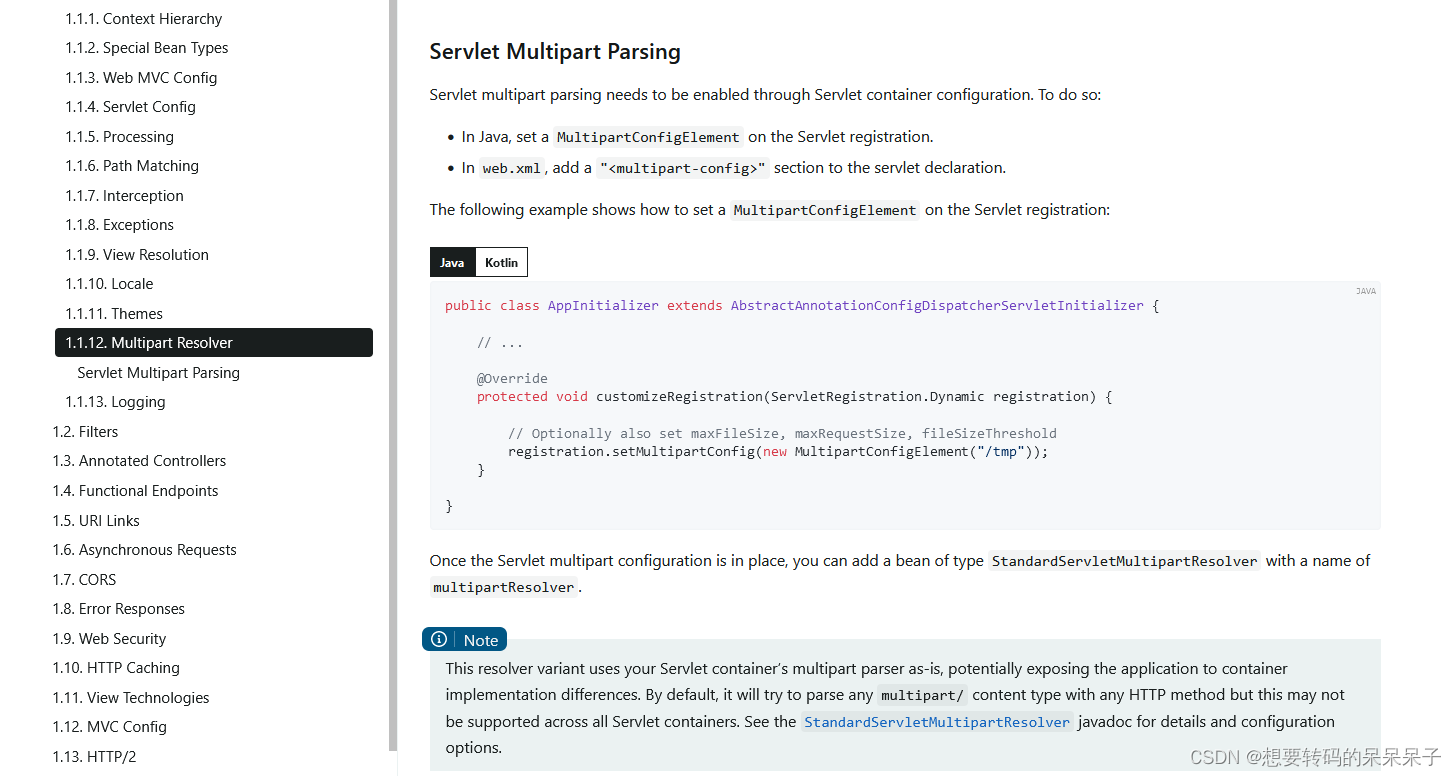This screenshot has width=1456, height=776.
Task: Open the StandardServletMultipartResolver javadoc link
Action: [x=936, y=721]
